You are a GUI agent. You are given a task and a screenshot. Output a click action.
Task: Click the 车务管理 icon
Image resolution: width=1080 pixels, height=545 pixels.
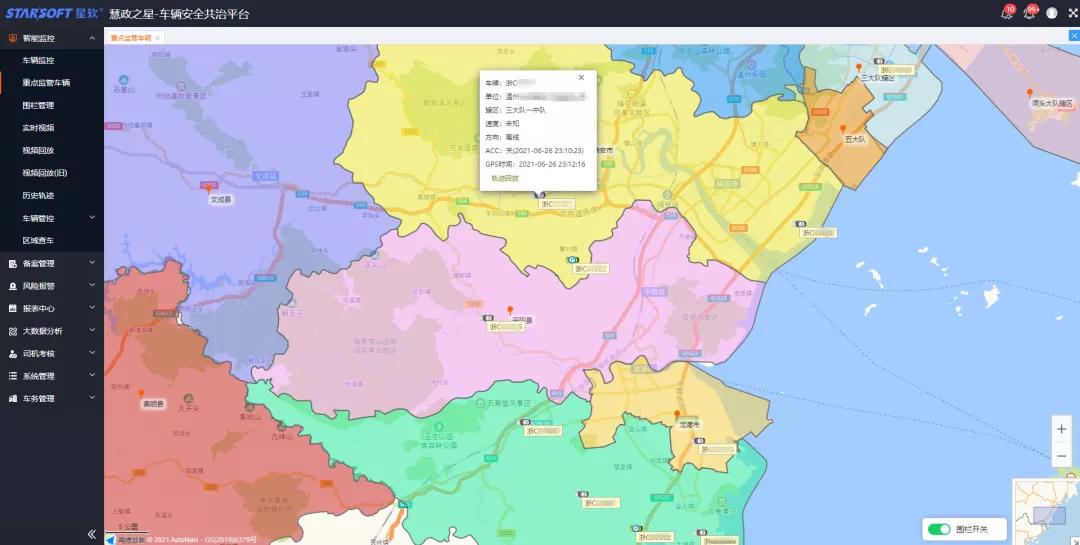click(12, 398)
